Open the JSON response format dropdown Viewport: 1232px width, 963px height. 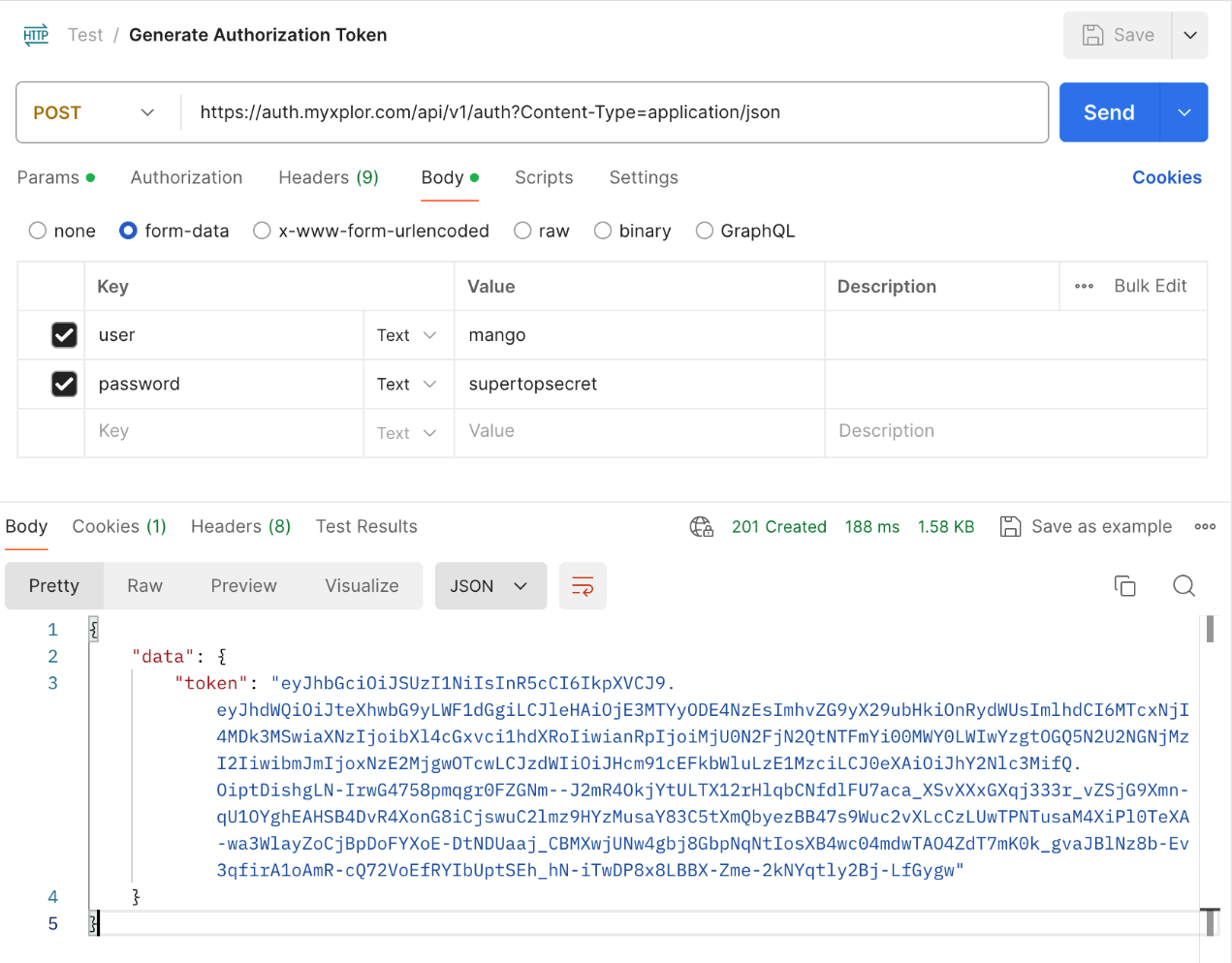click(490, 586)
